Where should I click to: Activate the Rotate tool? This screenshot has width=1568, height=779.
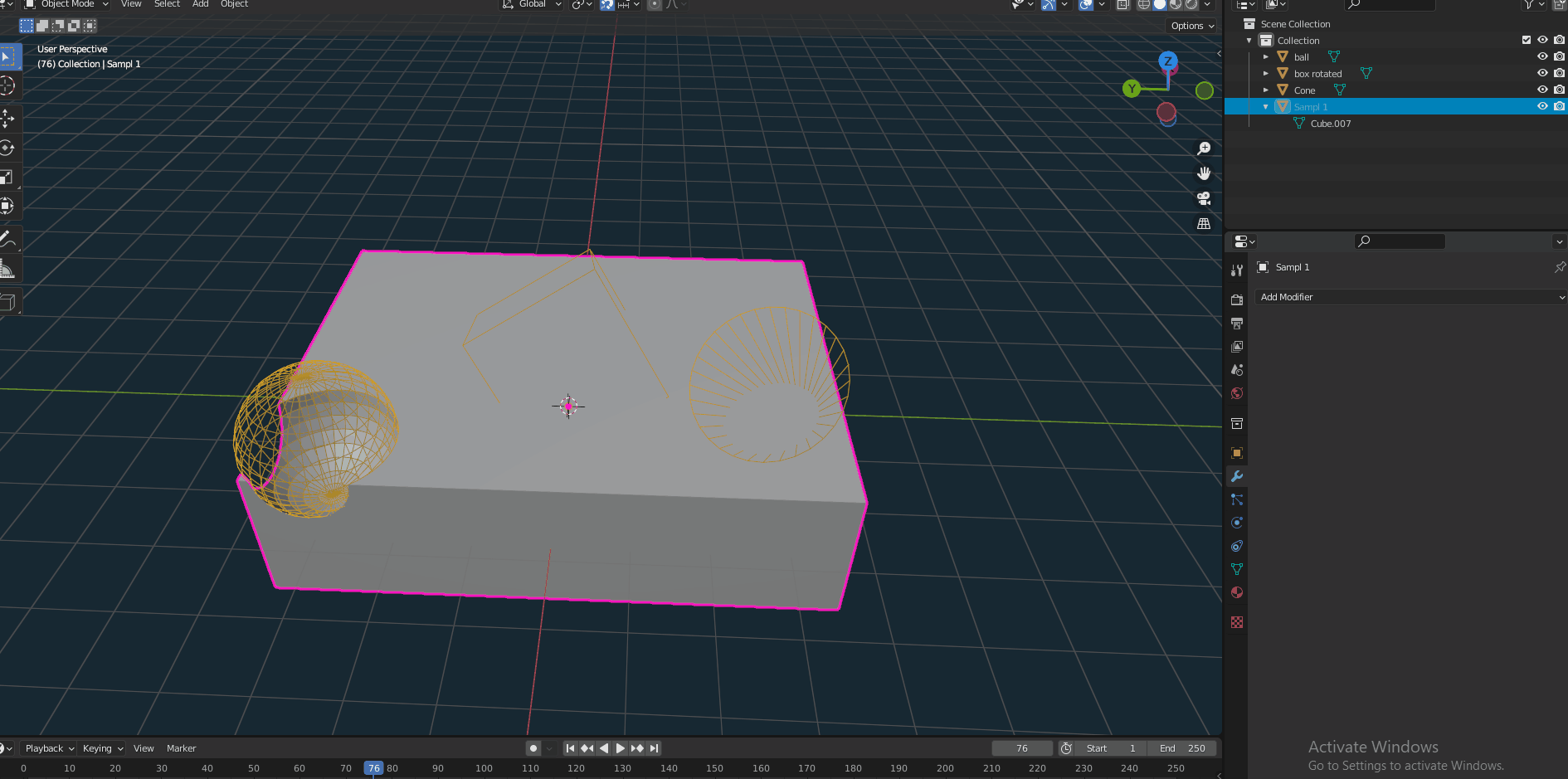8,148
